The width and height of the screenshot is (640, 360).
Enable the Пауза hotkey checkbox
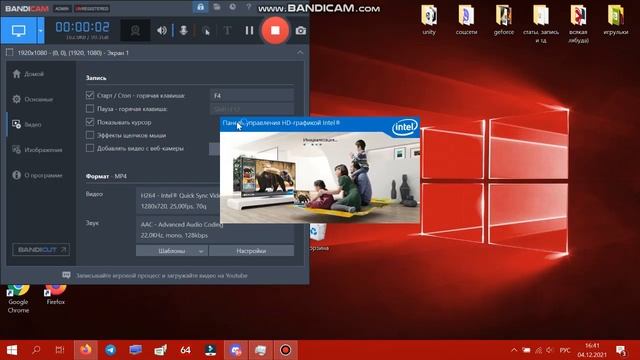point(90,109)
